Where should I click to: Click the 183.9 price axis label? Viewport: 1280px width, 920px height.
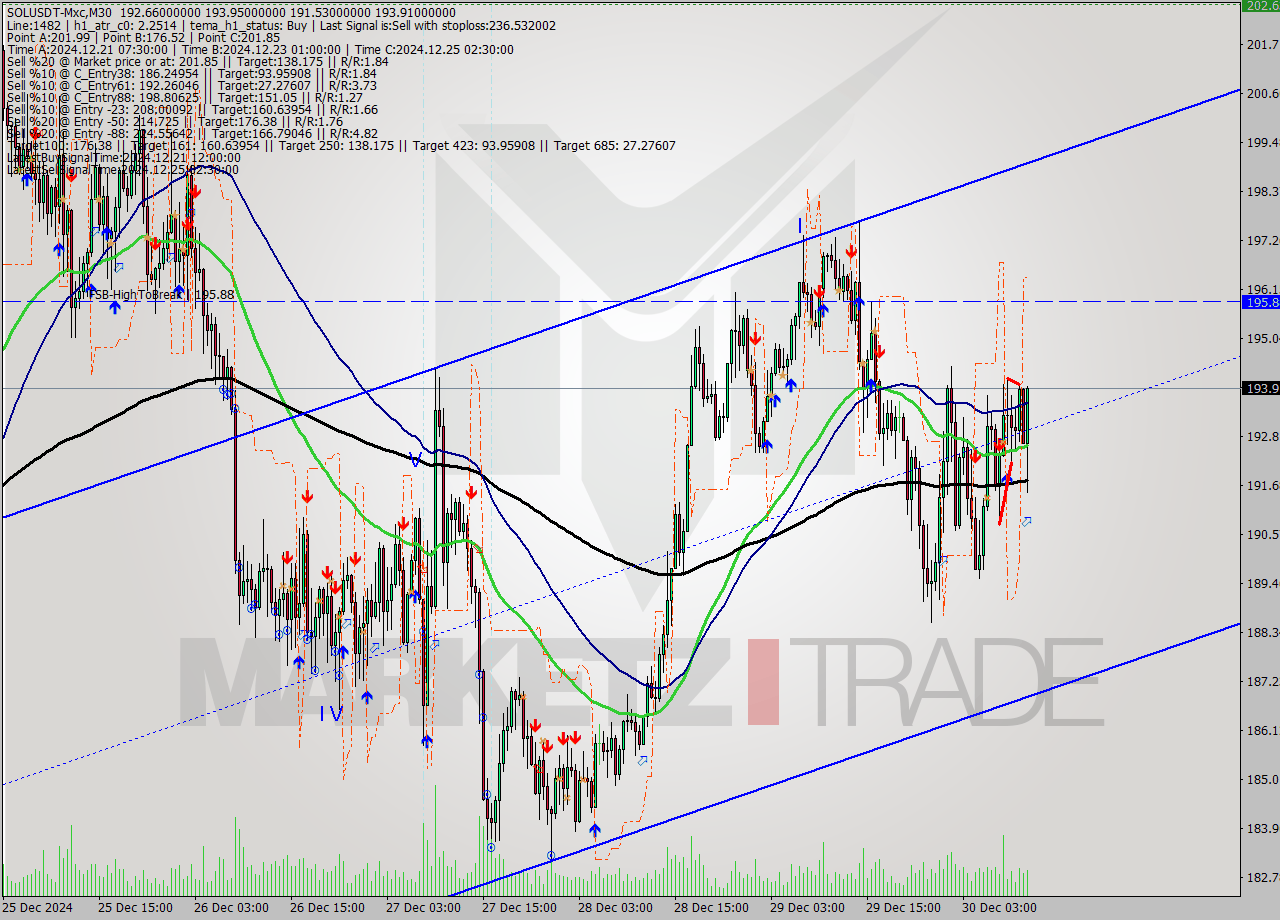(x=1262, y=828)
